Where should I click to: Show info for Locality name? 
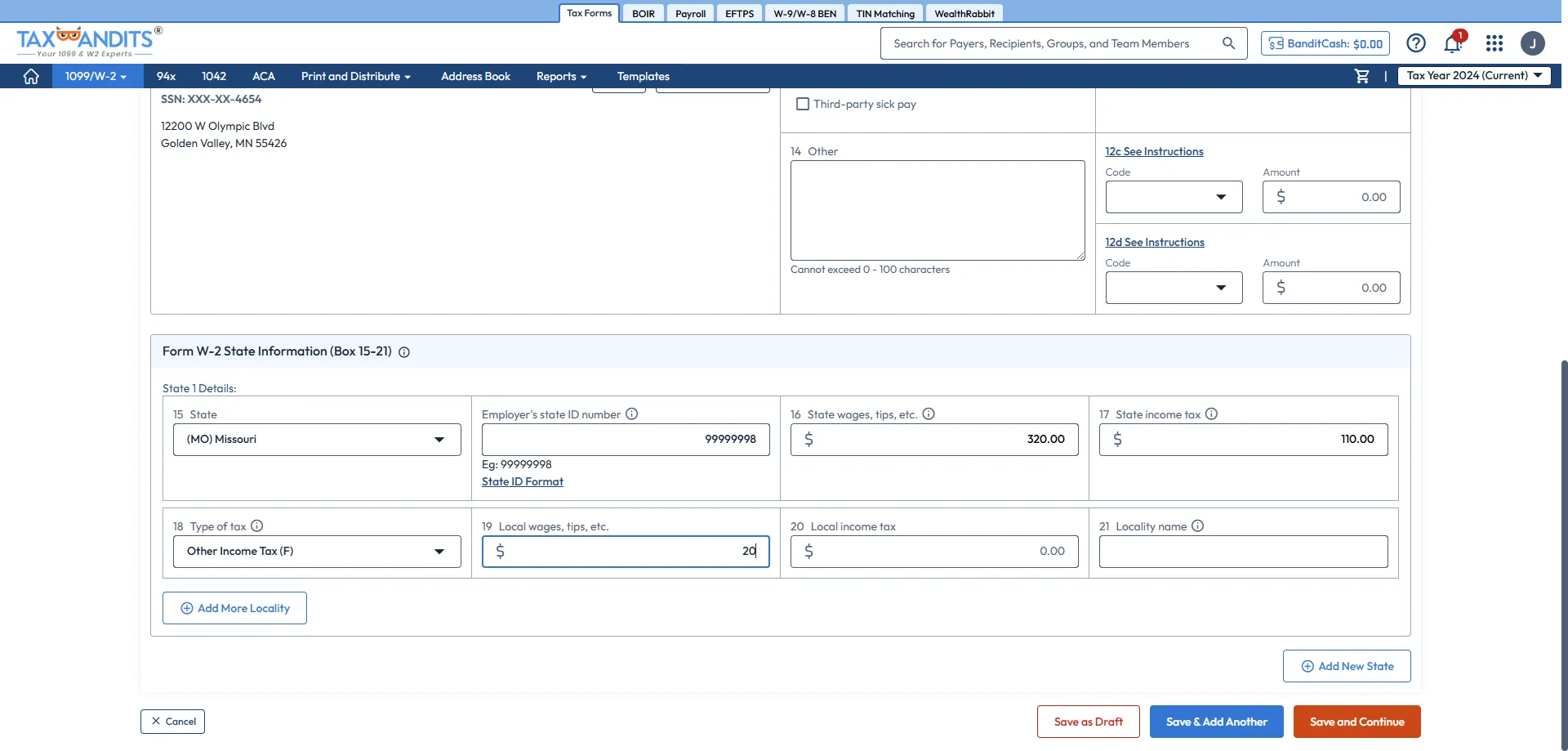(x=1198, y=526)
